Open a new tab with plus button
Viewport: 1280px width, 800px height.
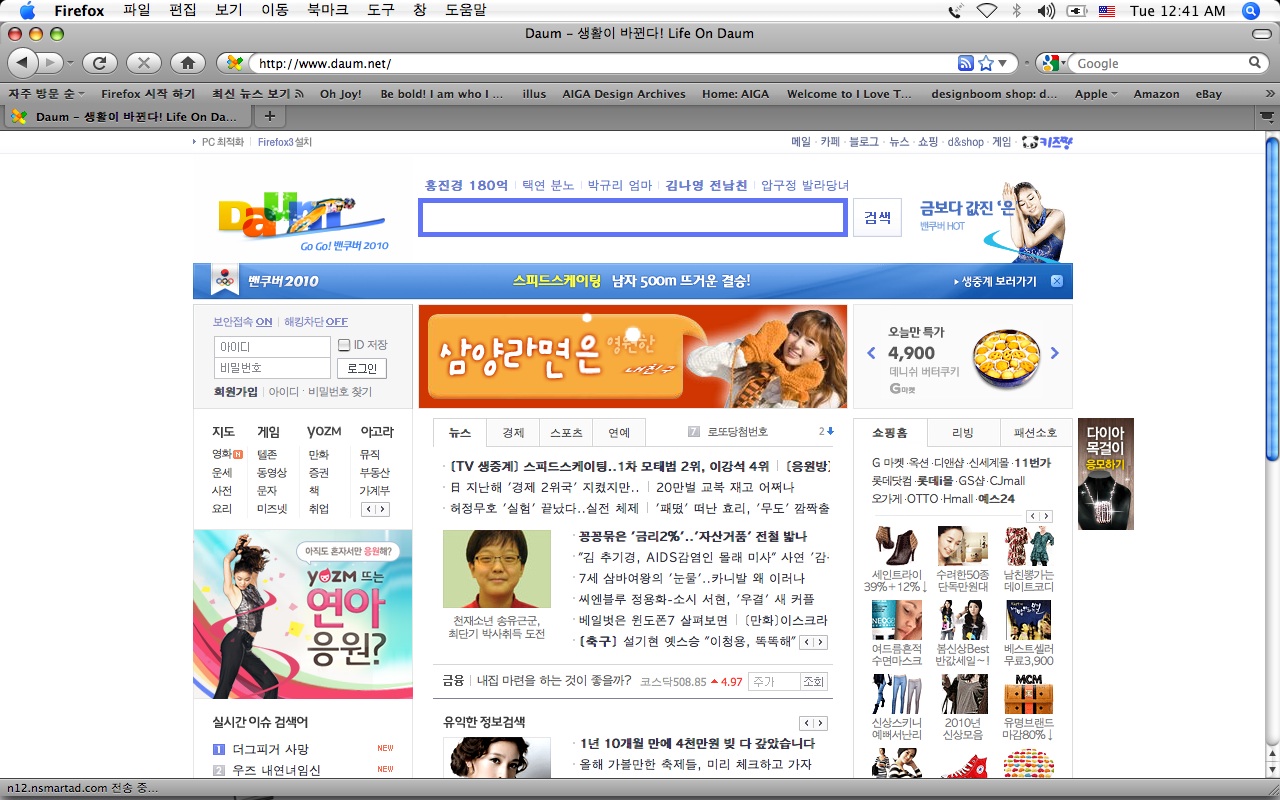269,116
